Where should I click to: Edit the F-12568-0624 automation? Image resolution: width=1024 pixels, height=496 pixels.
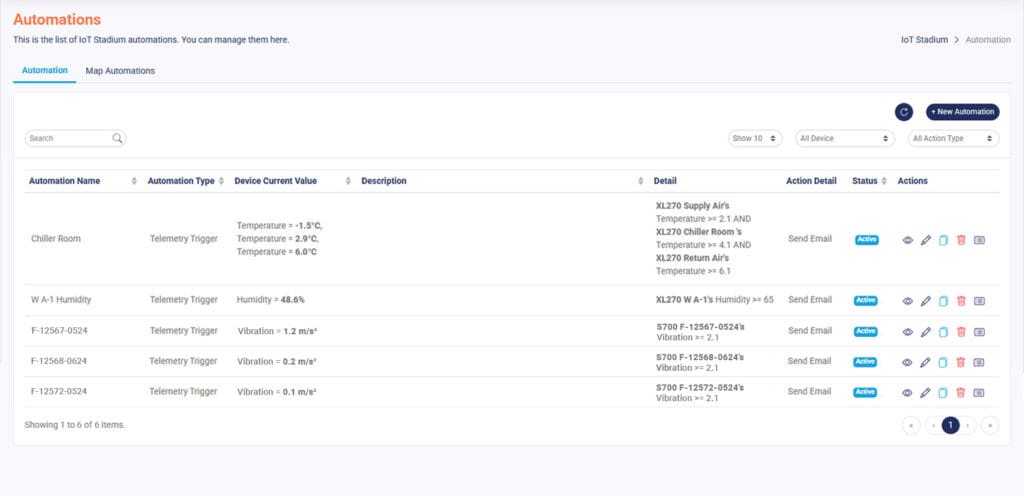point(925,362)
